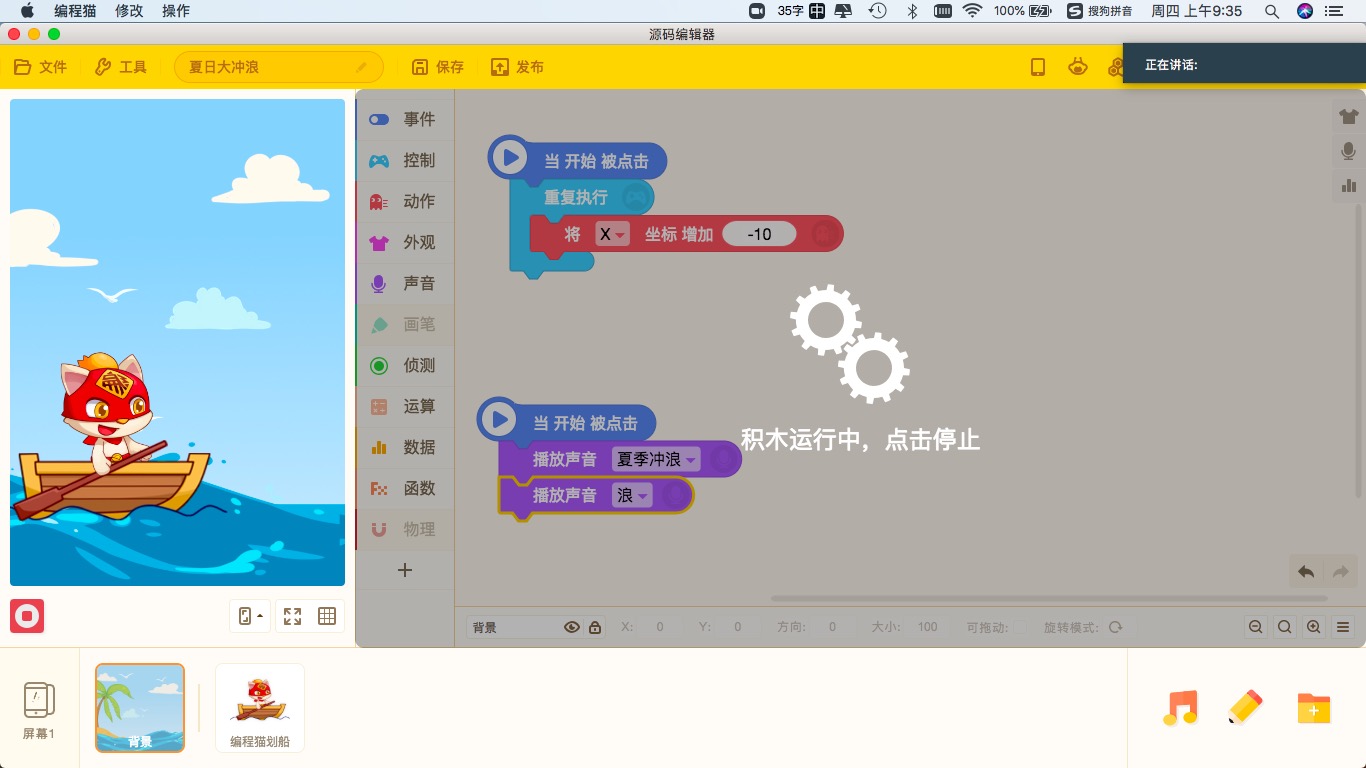Open the 画笔 block category
Viewport: 1366px width, 768px height.
404,324
